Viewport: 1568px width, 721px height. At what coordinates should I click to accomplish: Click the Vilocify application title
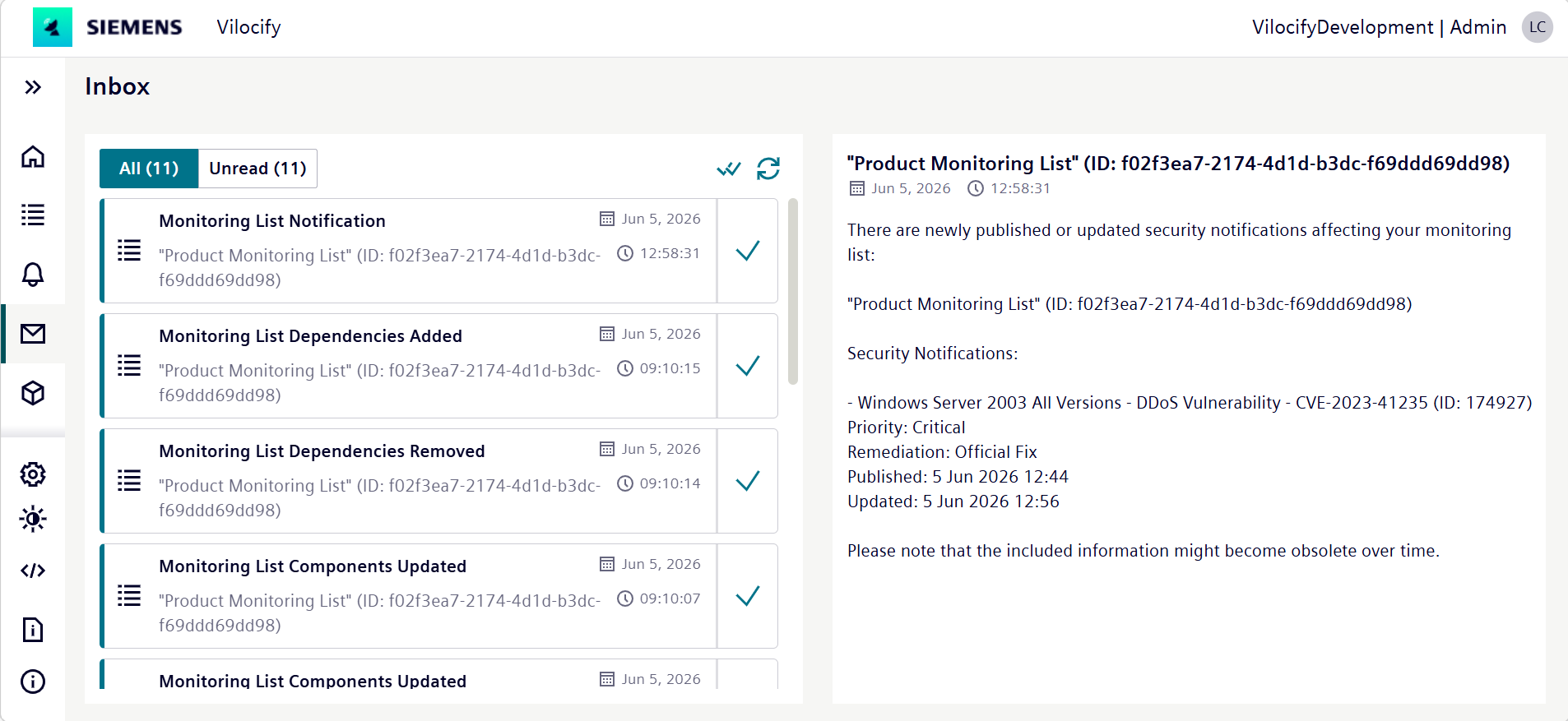tap(248, 27)
